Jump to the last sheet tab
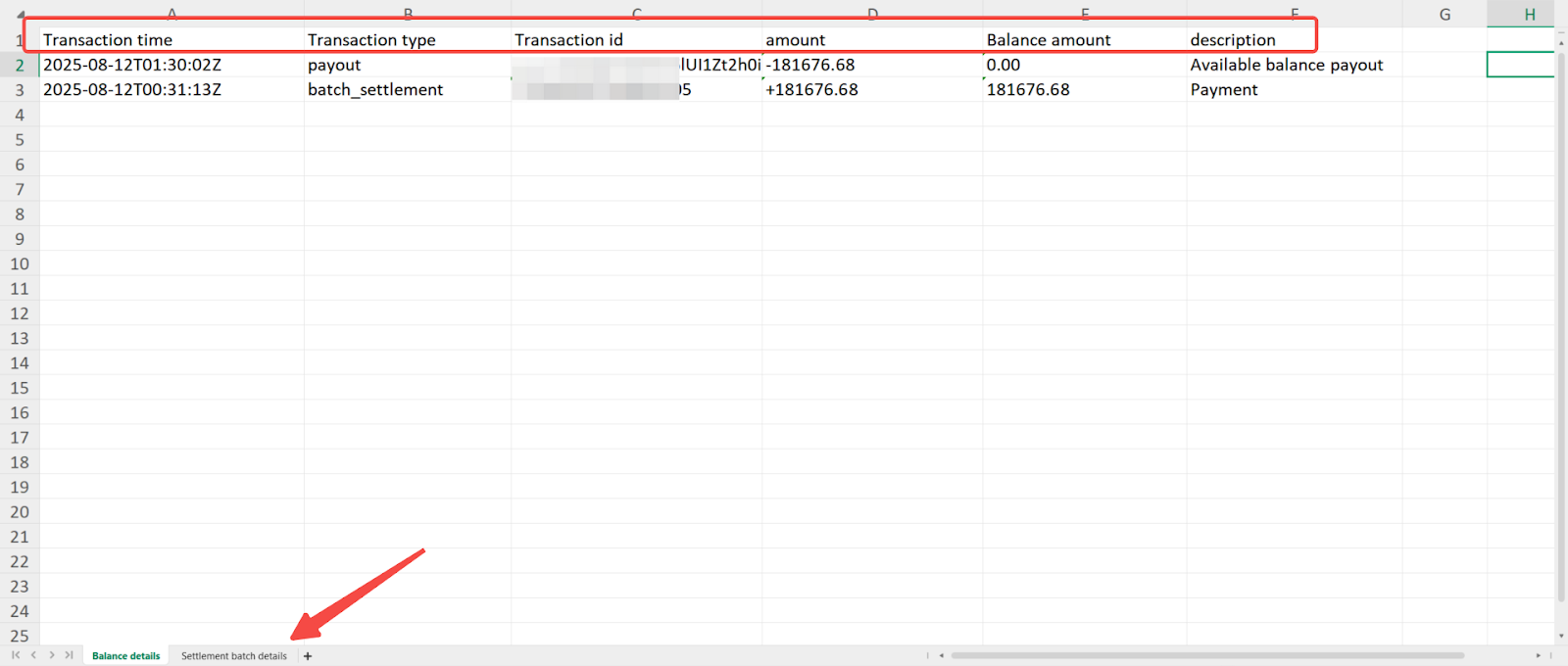Viewport: 1568px width, 666px height. (x=69, y=655)
